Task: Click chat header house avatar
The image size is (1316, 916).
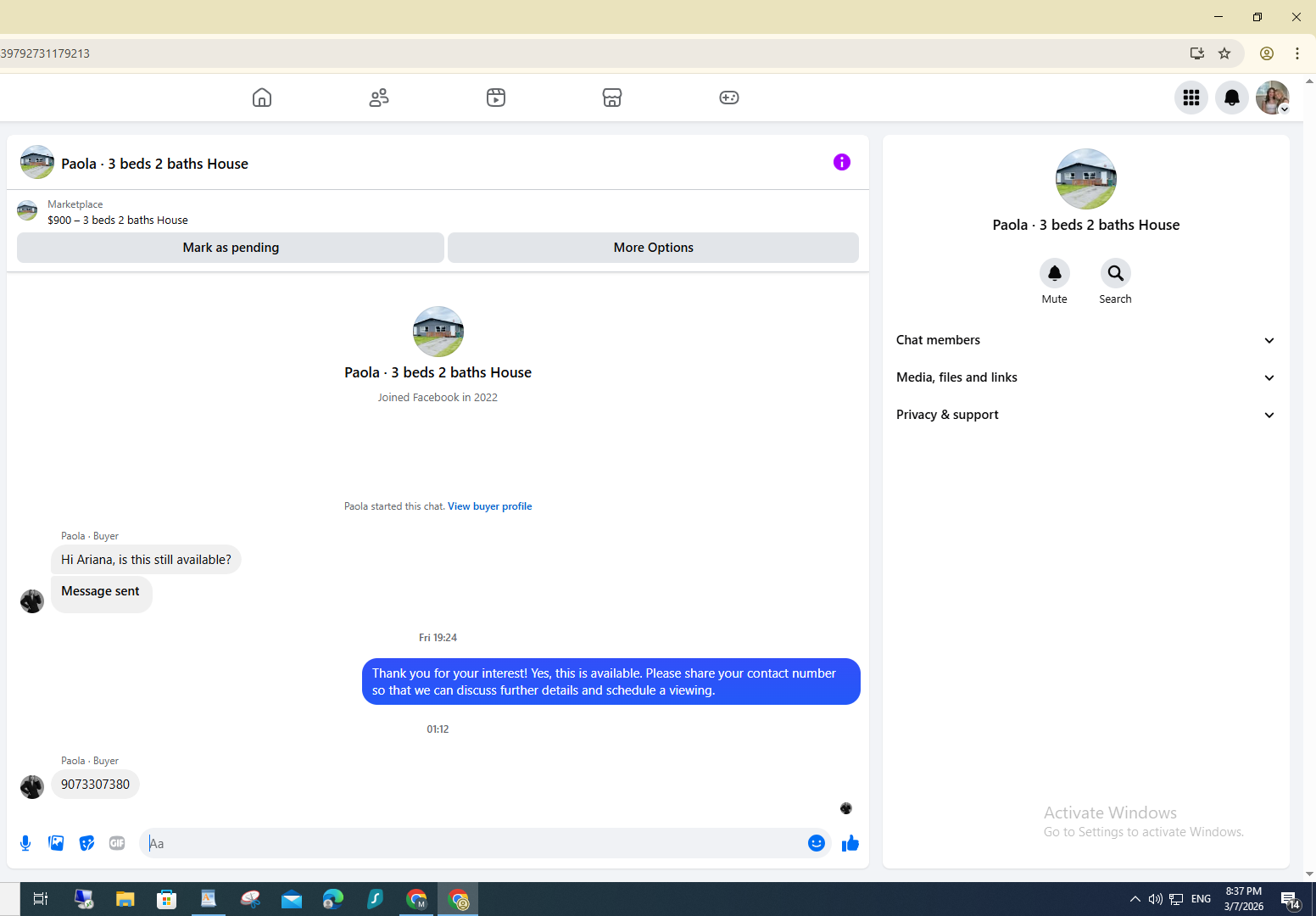Action: coord(37,162)
